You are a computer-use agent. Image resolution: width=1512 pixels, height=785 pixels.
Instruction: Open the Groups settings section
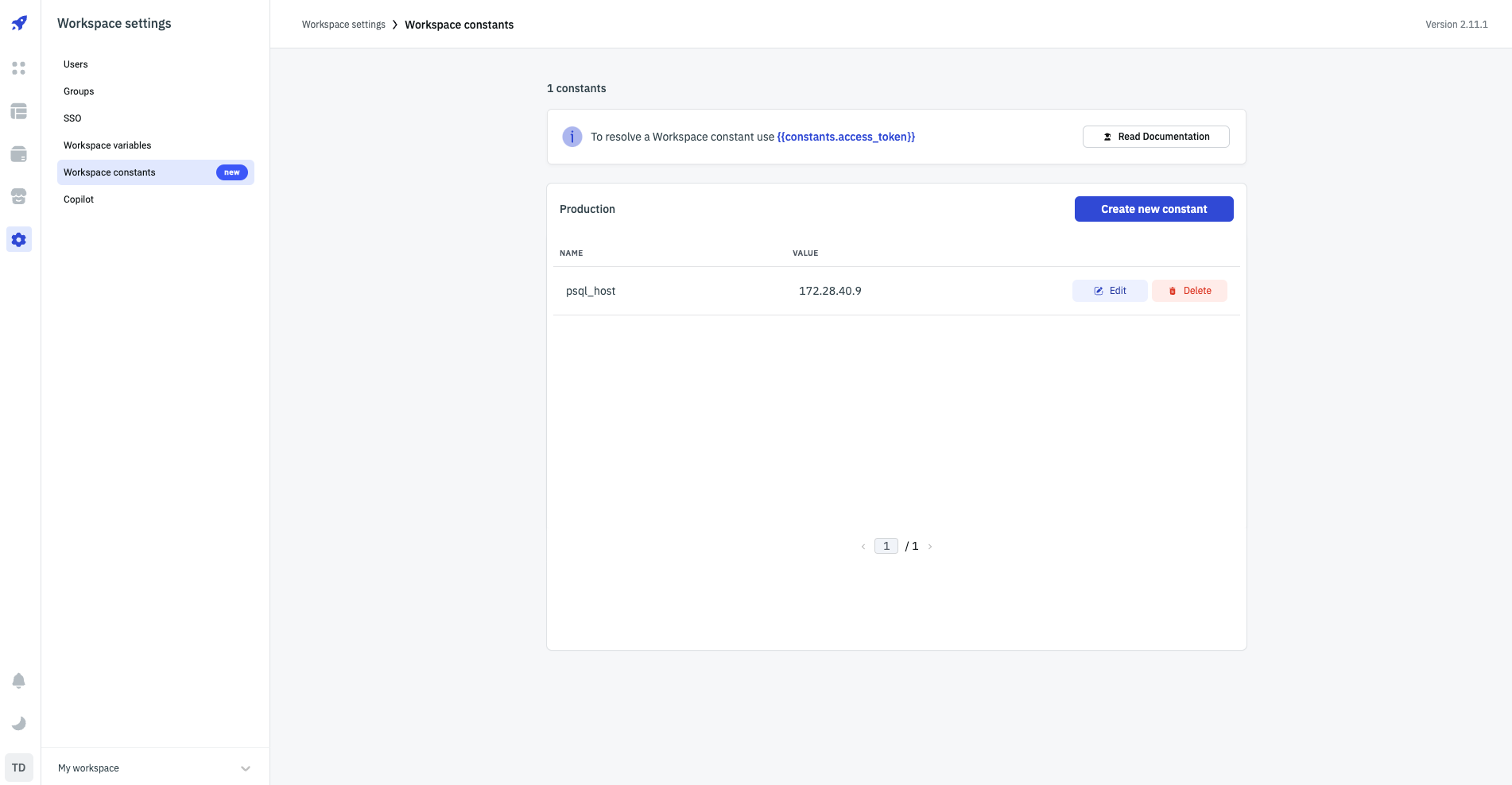point(79,91)
